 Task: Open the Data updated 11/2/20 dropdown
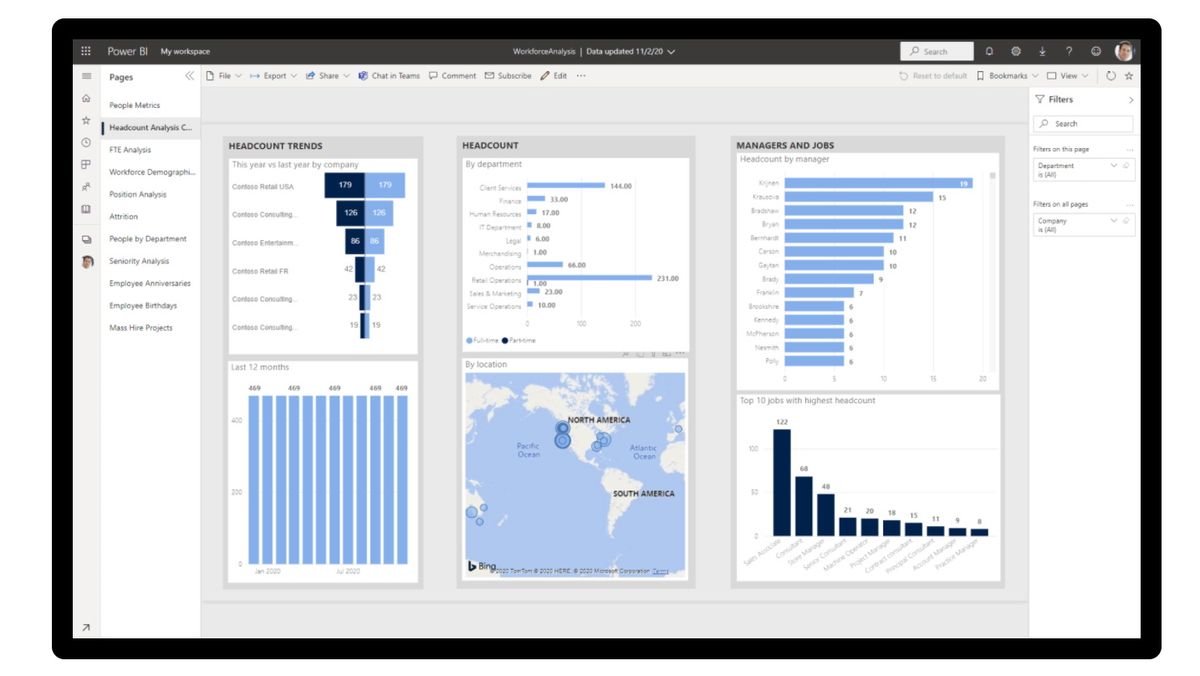pyautogui.click(x=672, y=49)
